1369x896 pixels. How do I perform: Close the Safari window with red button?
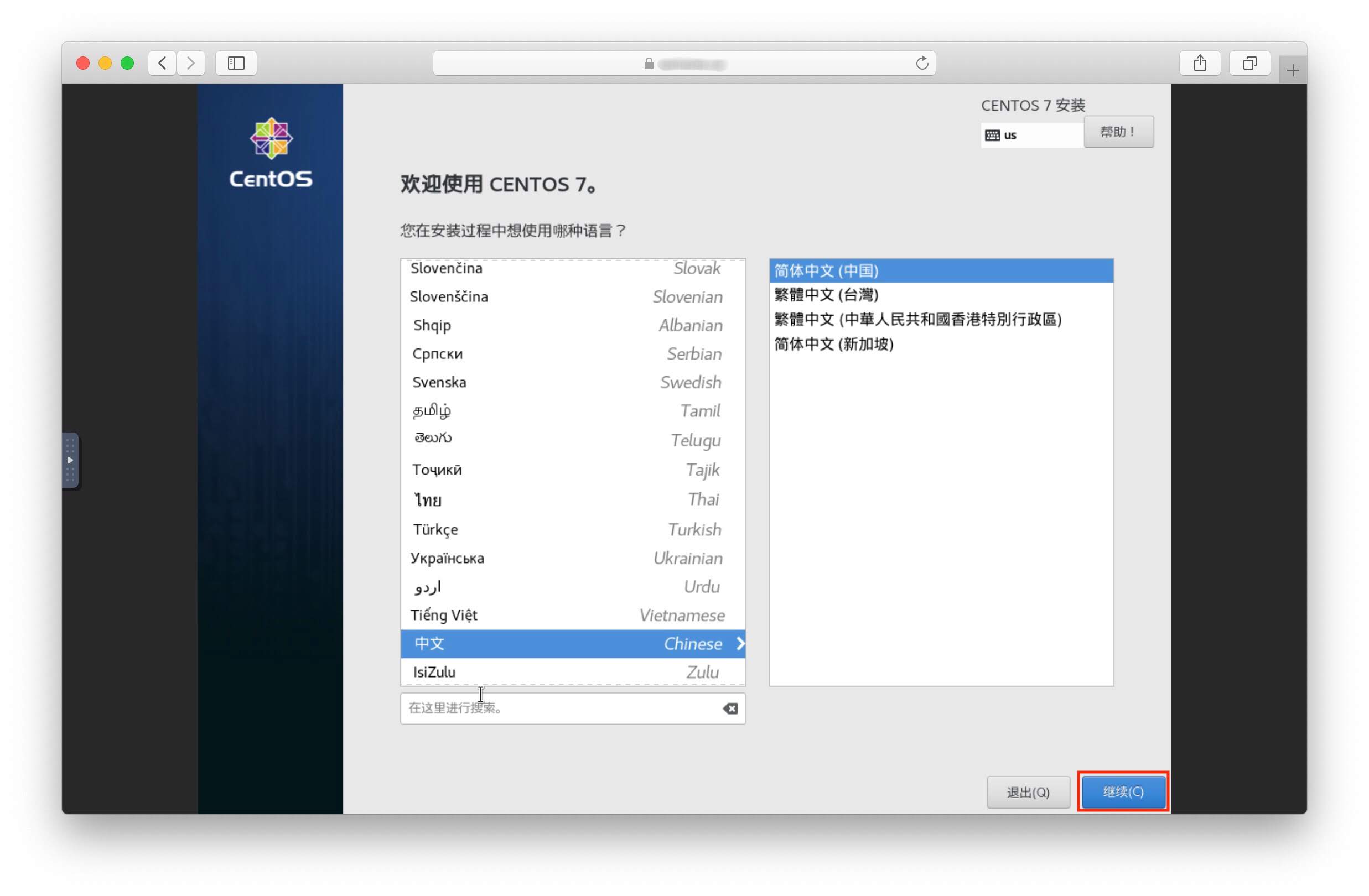pos(83,63)
